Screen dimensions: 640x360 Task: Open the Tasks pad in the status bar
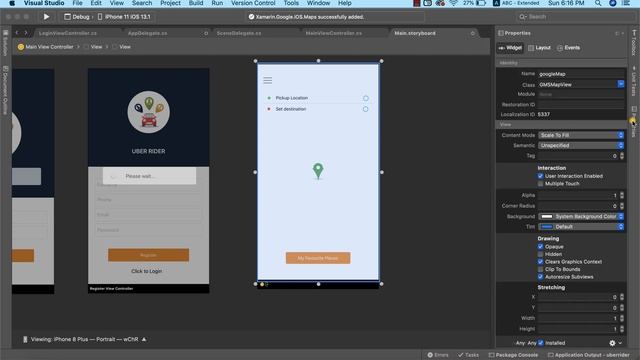pos(468,355)
